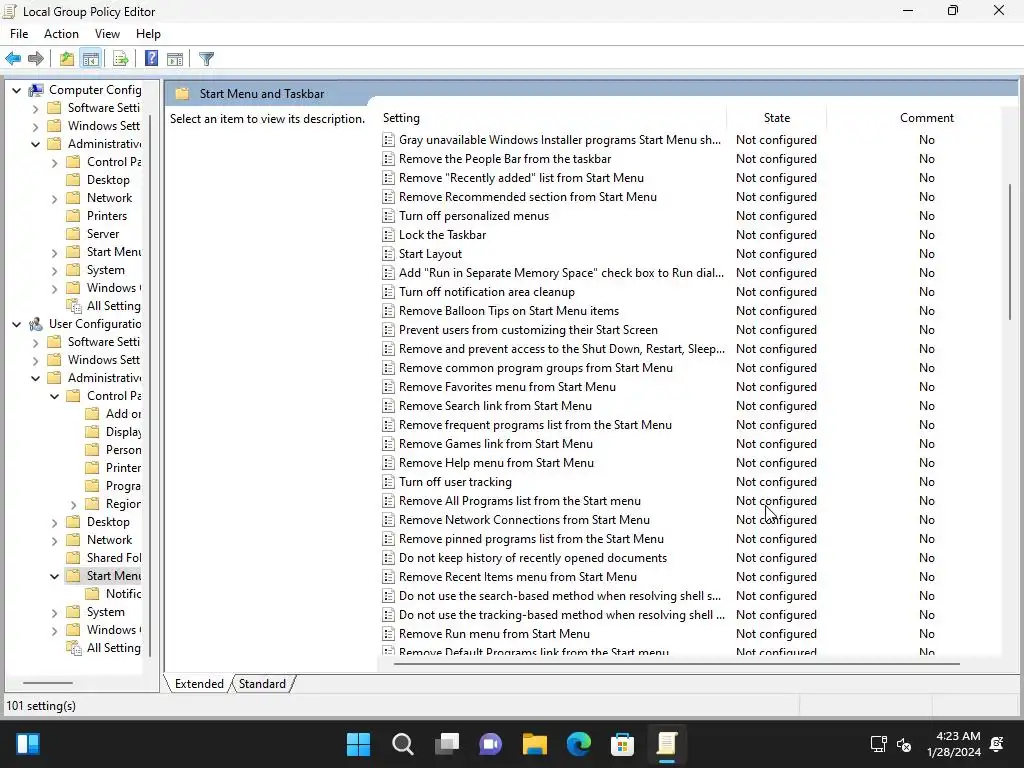Sort by the State column header
This screenshot has height=768, width=1024.
[x=776, y=118]
